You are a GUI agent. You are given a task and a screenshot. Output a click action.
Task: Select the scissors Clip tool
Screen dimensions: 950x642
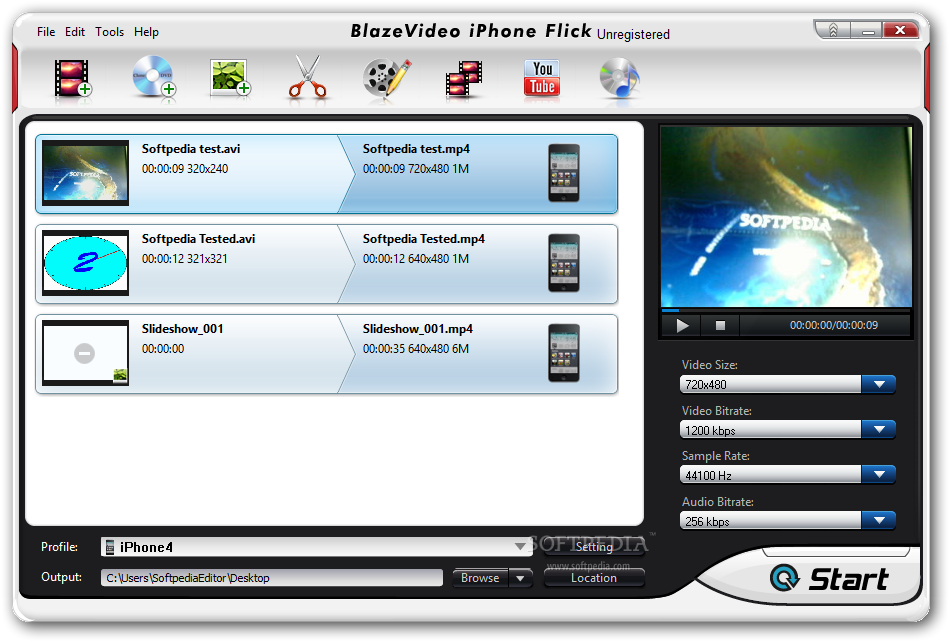[x=308, y=77]
